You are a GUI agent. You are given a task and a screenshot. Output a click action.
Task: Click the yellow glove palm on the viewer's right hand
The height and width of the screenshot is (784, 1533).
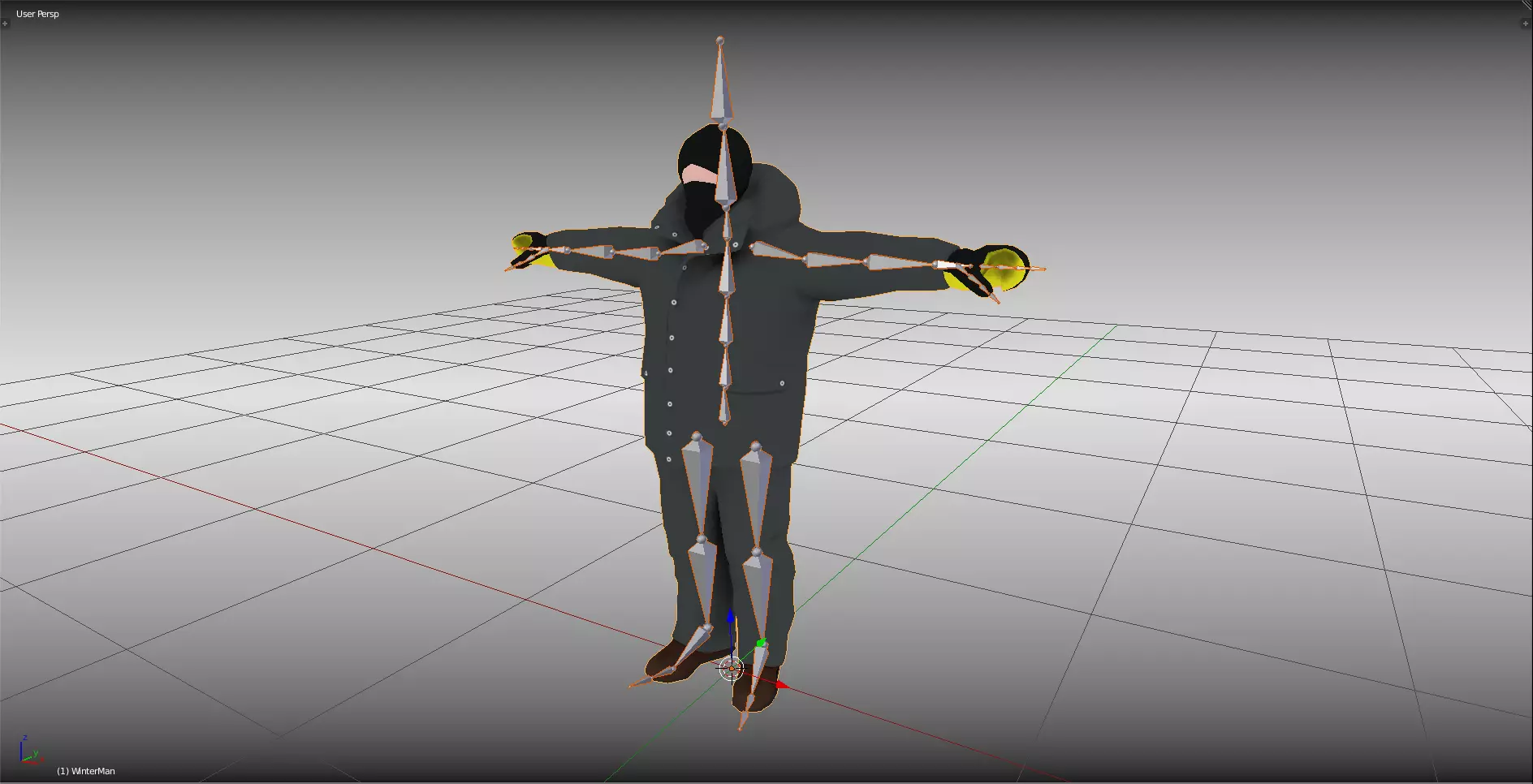[1005, 269]
